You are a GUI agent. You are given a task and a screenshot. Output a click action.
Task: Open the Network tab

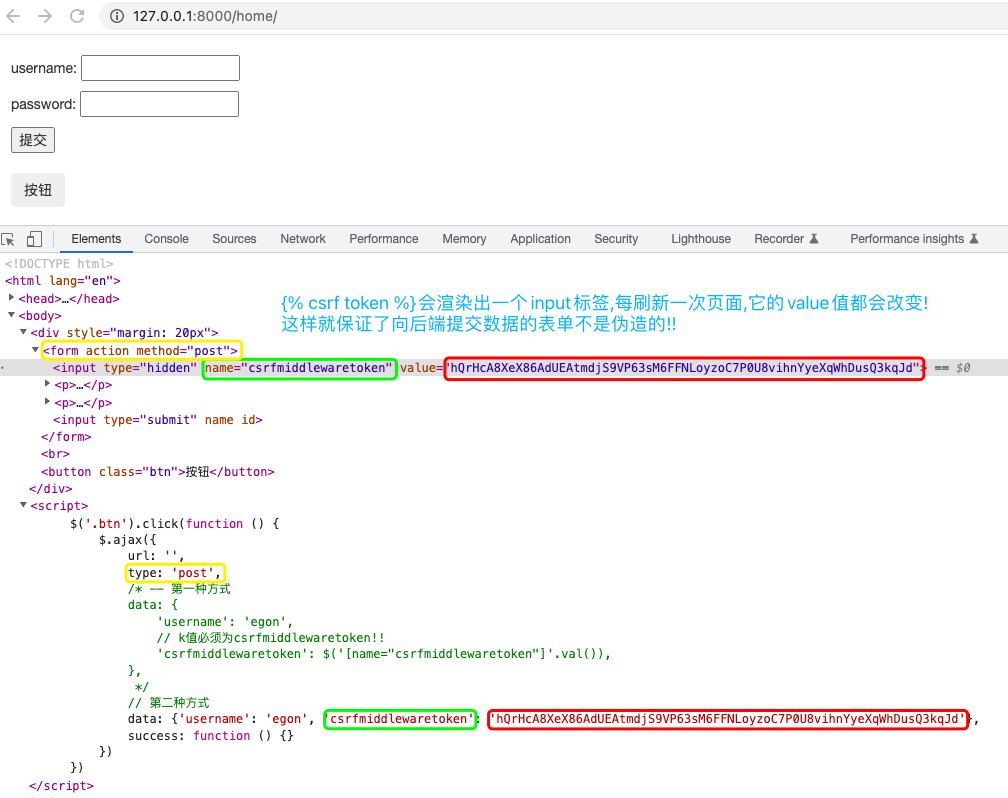coord(303,239)
